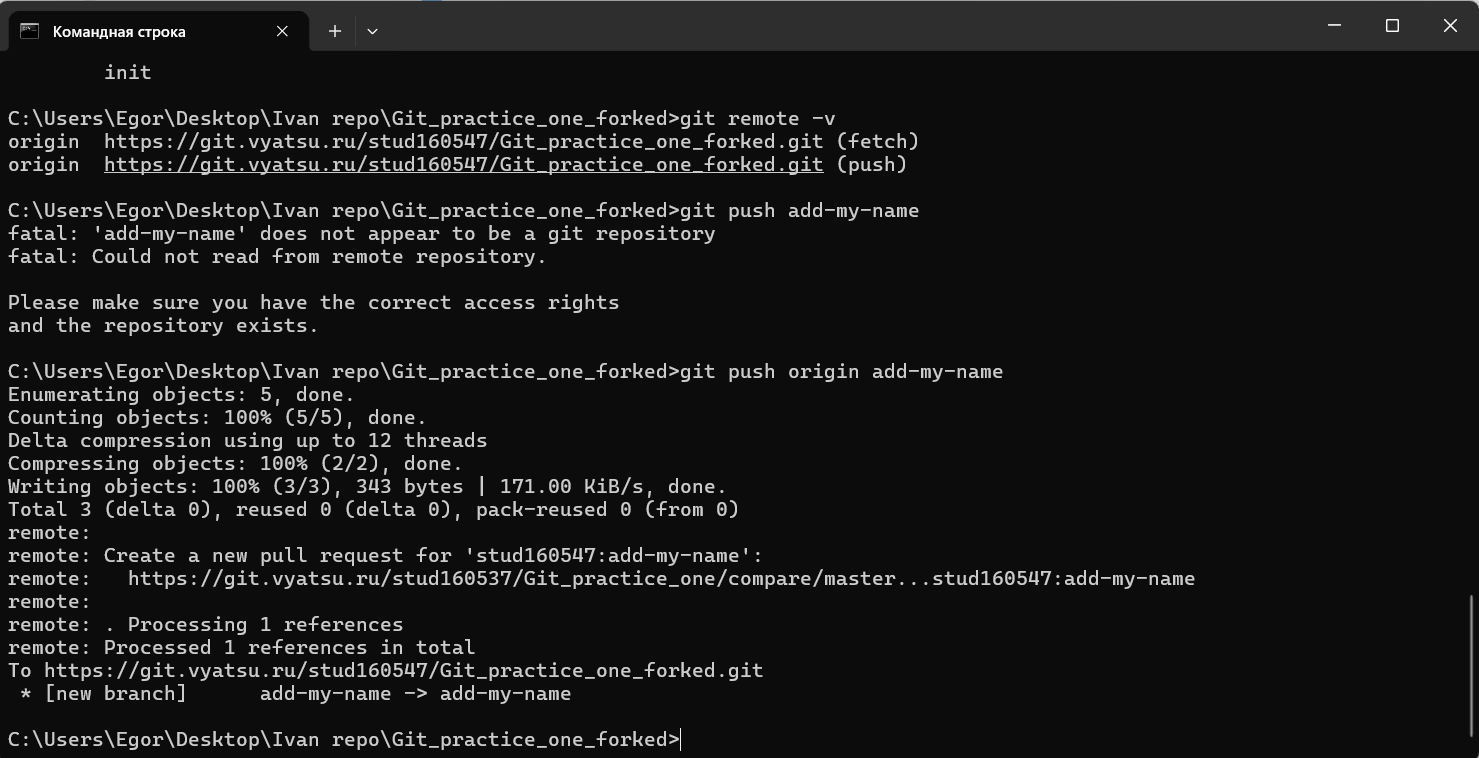This screenshot has height=758, width=1479.
Task: Click the Command Prompt icon in the tab
Action: tap(30, 31)
